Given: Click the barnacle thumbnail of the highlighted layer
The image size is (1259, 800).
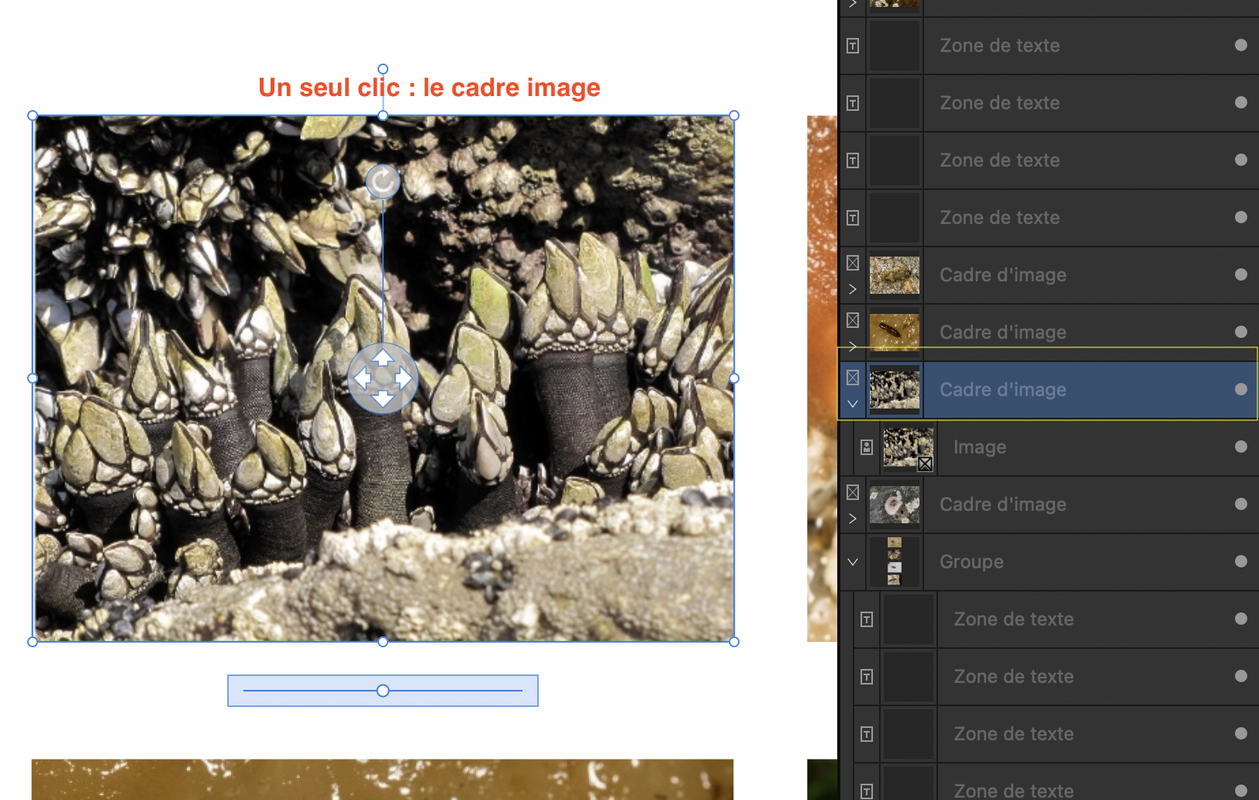Looking at the screenshot, I should click(894, 390).
